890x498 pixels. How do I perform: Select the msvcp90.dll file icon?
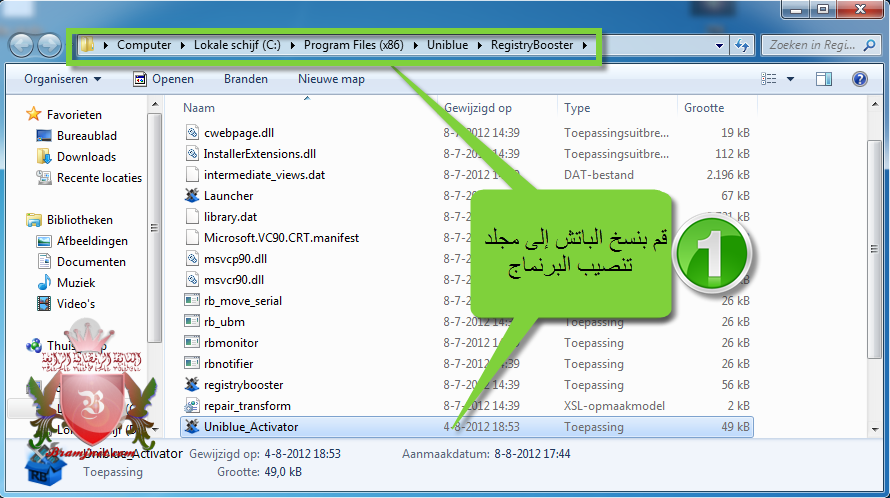click(x=192, y=259)
